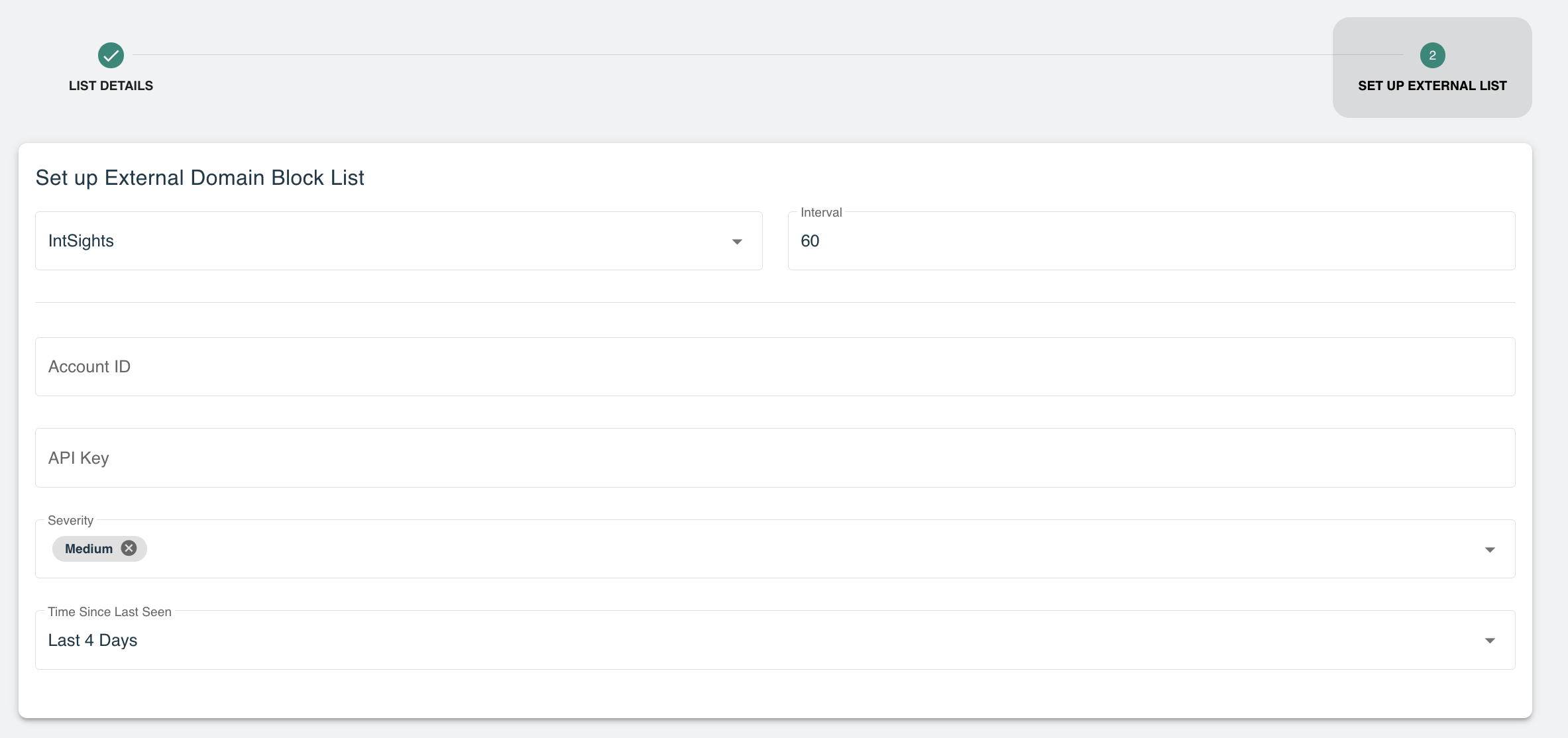Click the Last 4 Days value
Image resolution: width=1568 pixels, height=738 pixels.
coord(93,641)
